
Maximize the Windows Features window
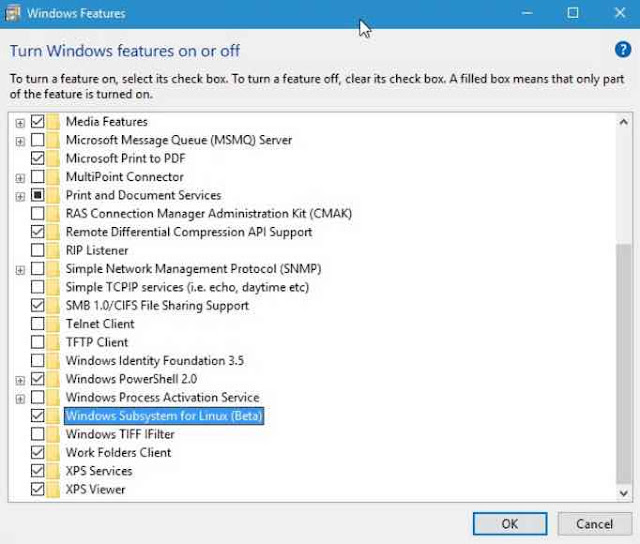click(x=573, y=13)
